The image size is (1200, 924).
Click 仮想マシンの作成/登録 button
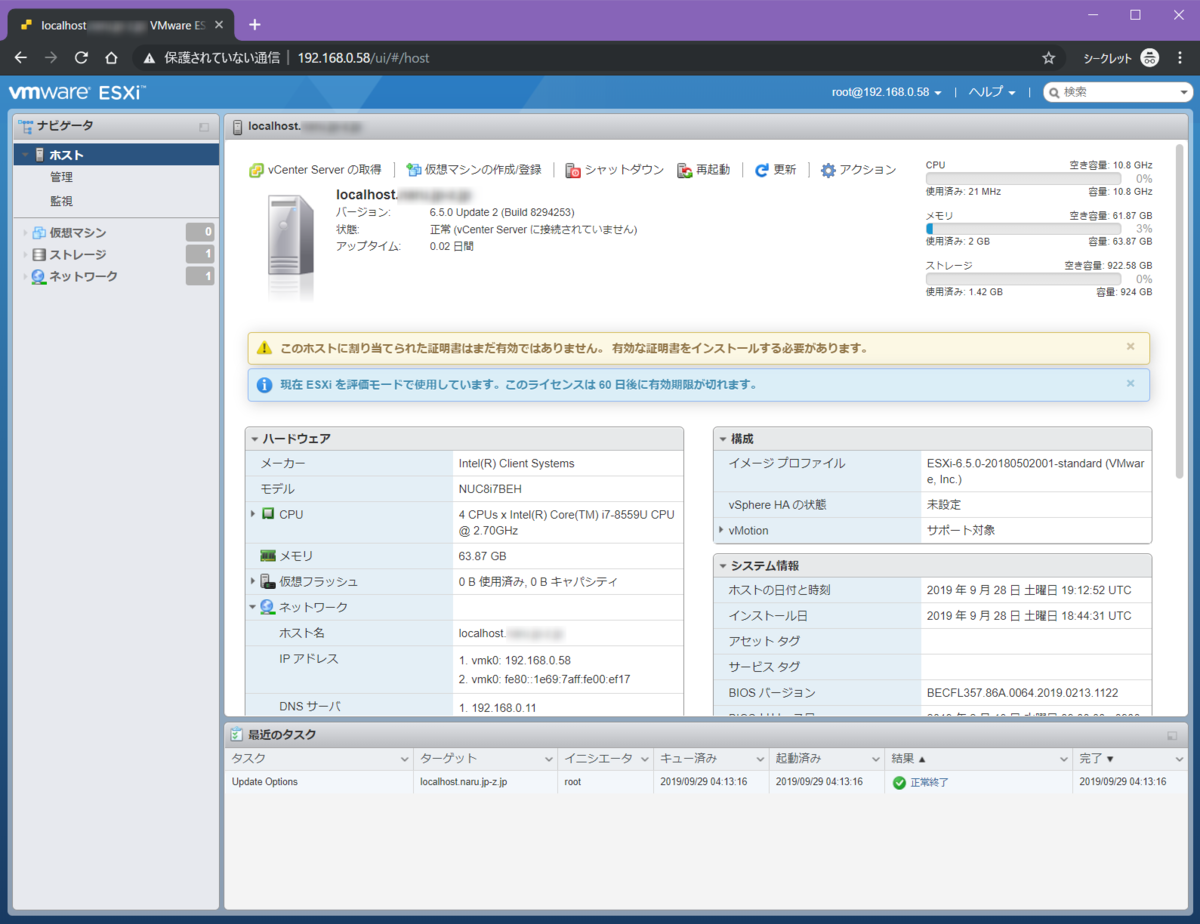point(474,170)
